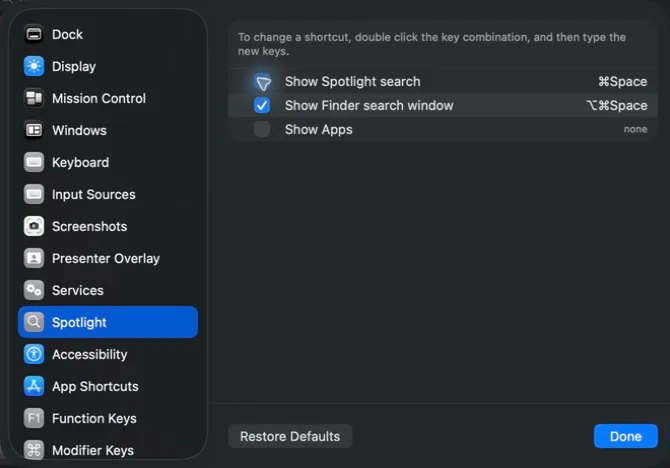Image resolution: width=670 pixels, height=468 pixels.
Task: Click the Accessibility icon
Action: pos(34,354)
